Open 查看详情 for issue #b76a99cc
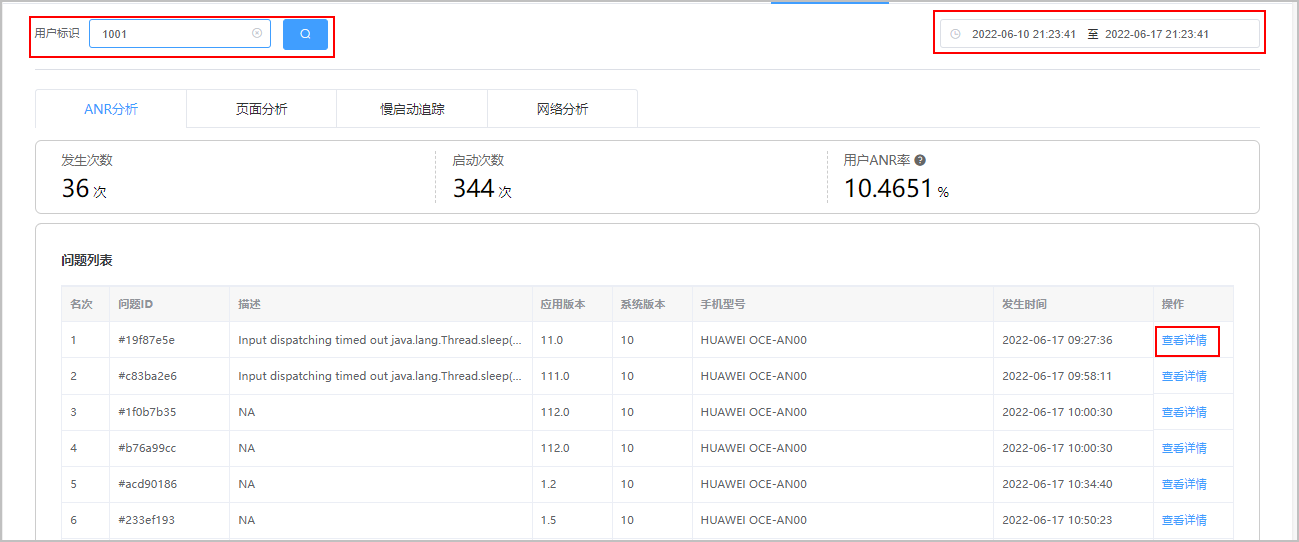 click(1184, 448)
